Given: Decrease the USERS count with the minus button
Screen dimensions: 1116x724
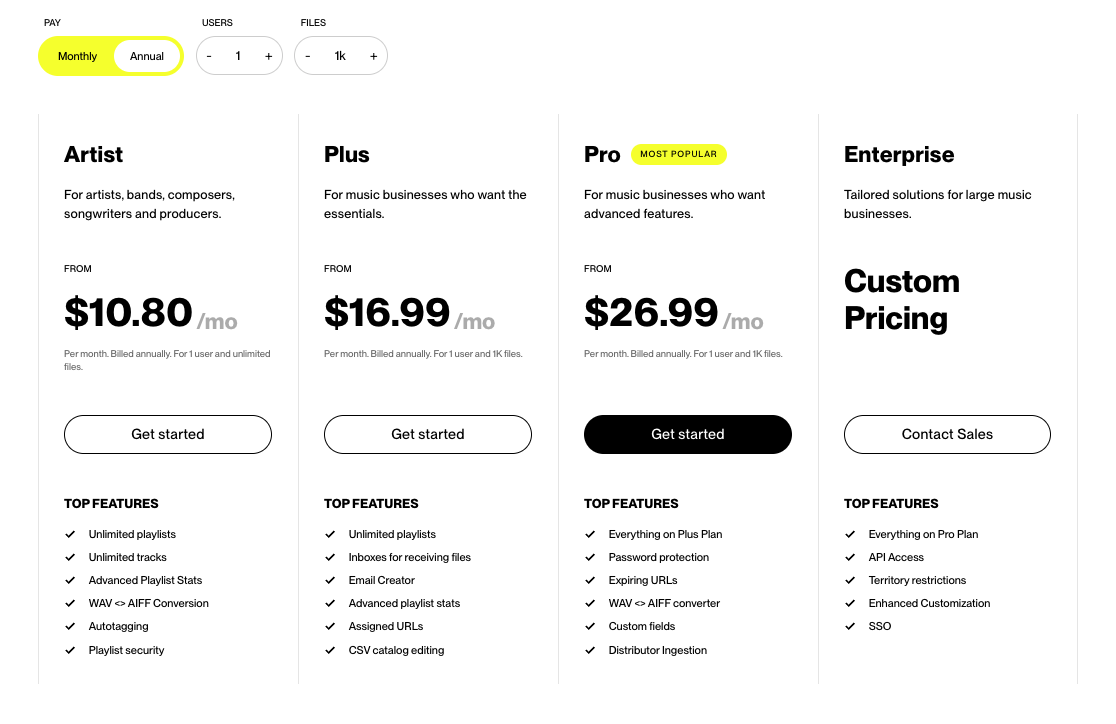Looking at the screenshot, I should point(209,56).
